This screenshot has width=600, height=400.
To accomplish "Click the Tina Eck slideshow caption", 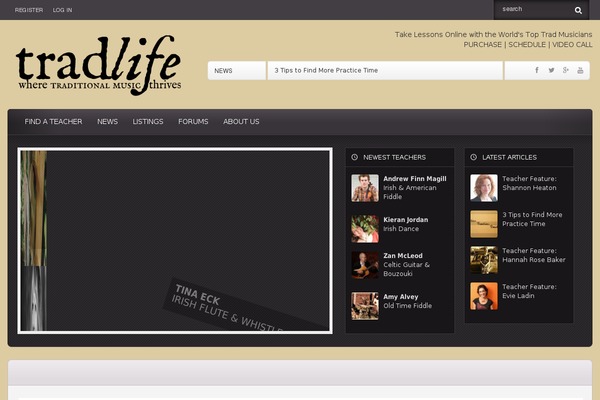I will 230,306.
